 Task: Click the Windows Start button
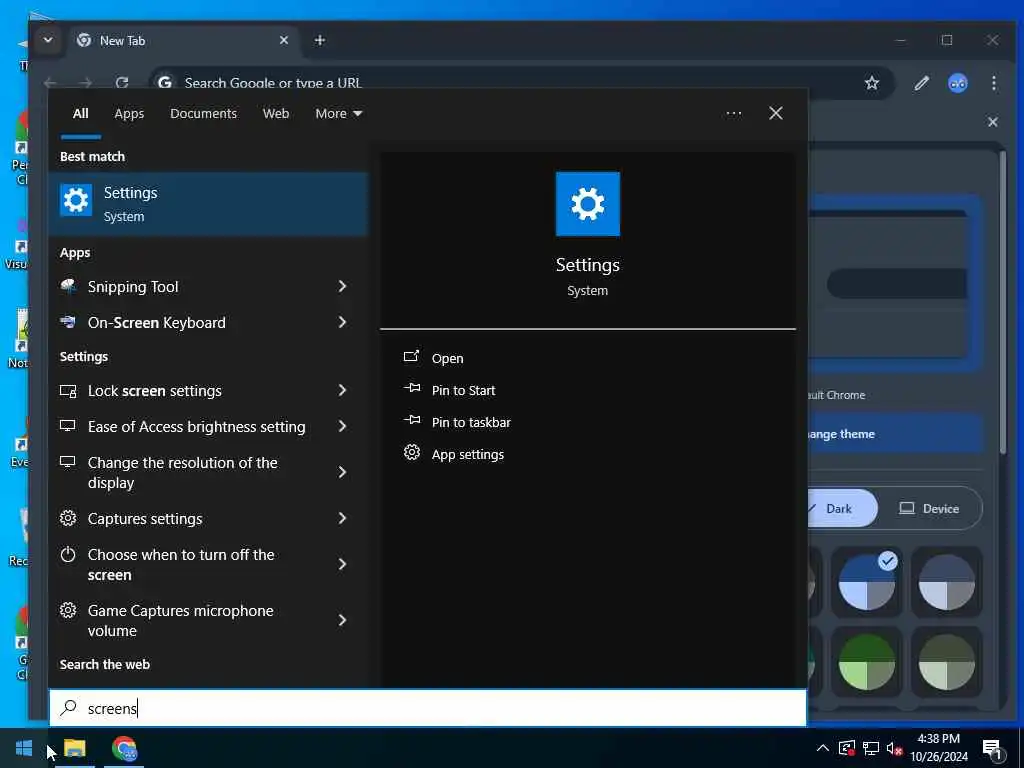[24, 748]
